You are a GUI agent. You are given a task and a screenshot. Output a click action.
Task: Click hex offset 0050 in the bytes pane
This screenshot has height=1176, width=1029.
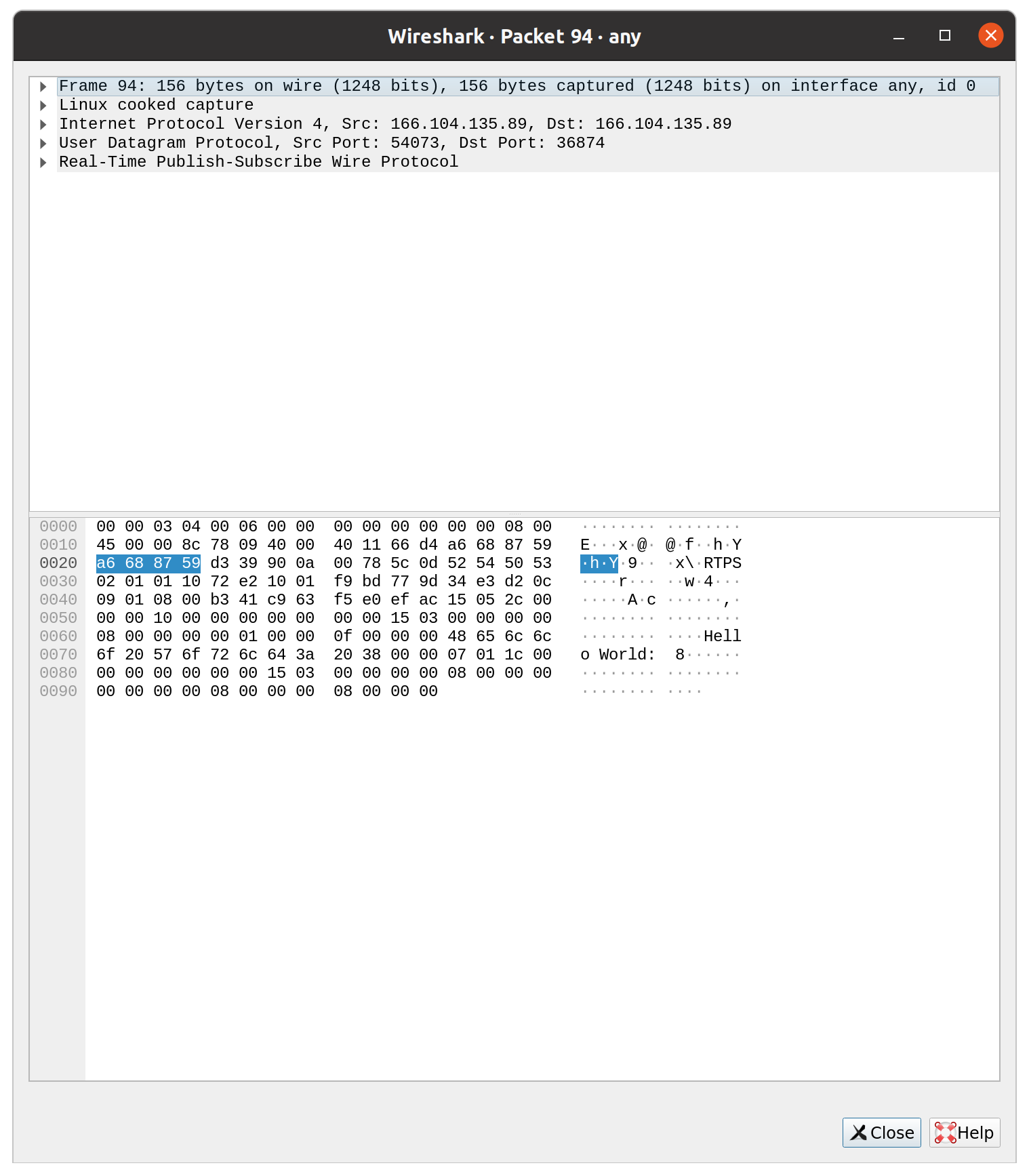(x=58, y=618)
